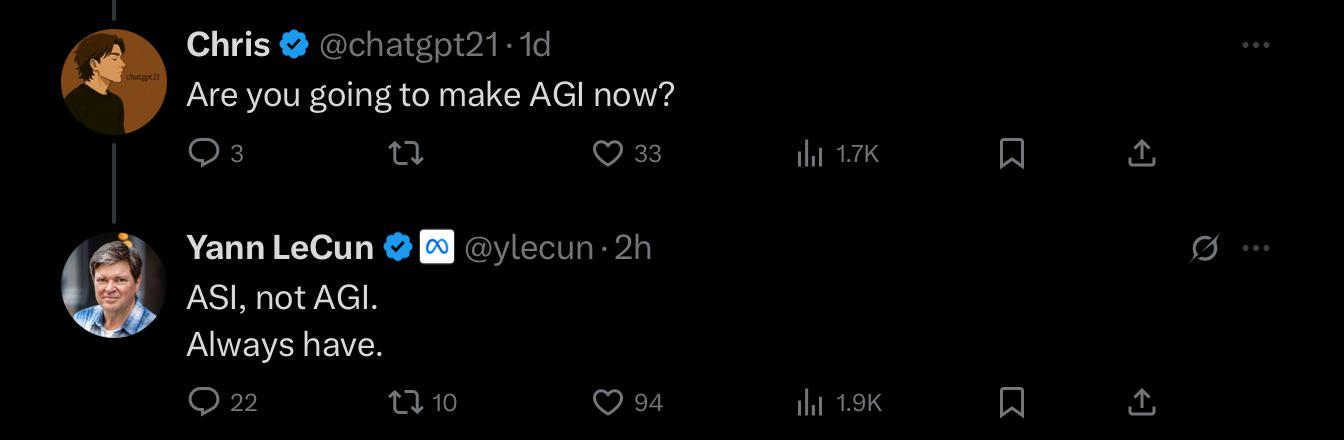1344x440 pixels.
Task: Share Yann LeCun's tweet
Action: (1141, 402)
